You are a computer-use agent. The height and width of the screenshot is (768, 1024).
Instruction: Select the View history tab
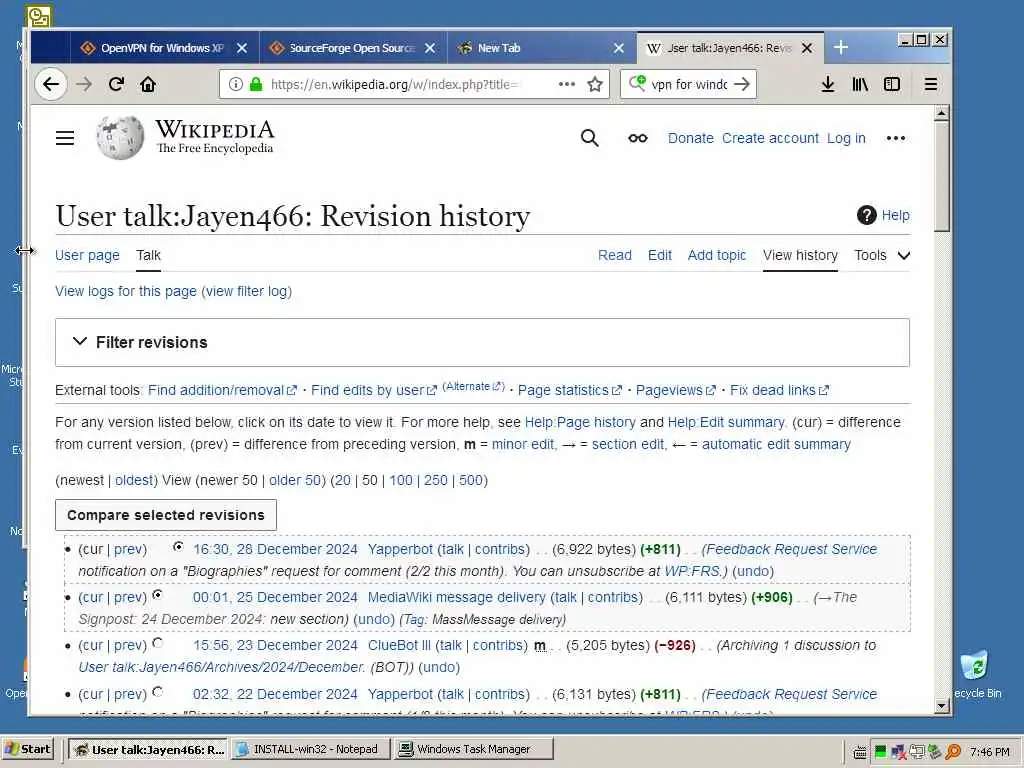(x=800, y=255)
